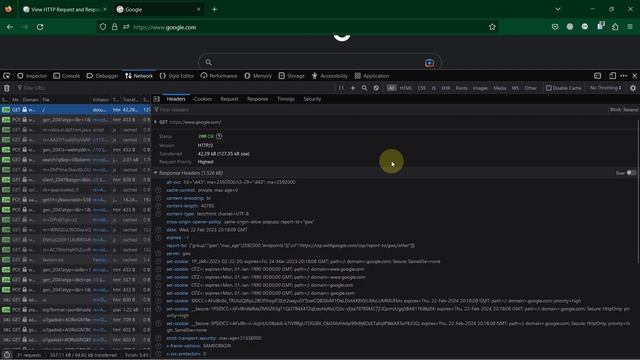Click the Filter URLs input field
The height and width of the screenshot is (360, 640).
(176, 88)
